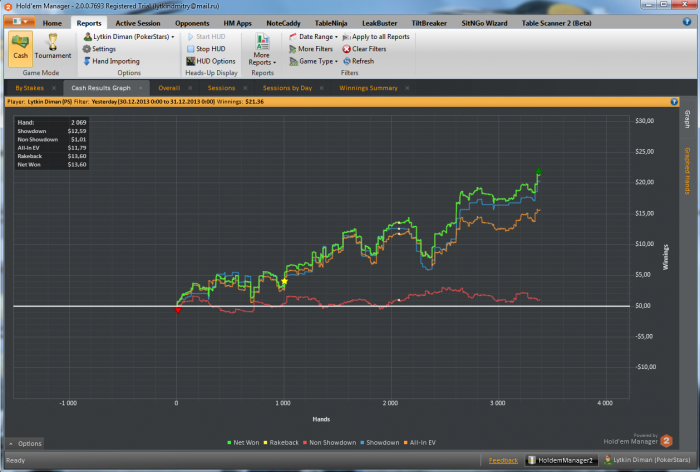Expand the Options panel at bottom left

[x=25, y=443]
